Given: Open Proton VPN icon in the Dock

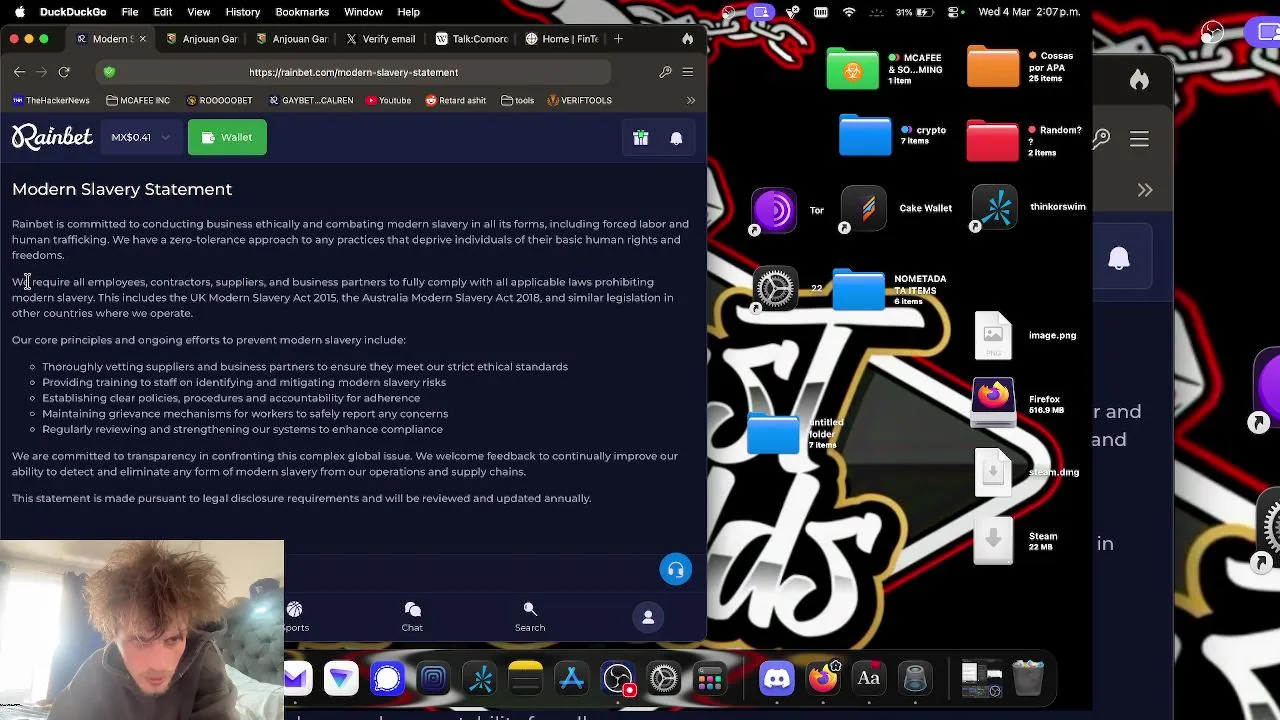Looking at the screenshot, I should click(x=342, y=679).
